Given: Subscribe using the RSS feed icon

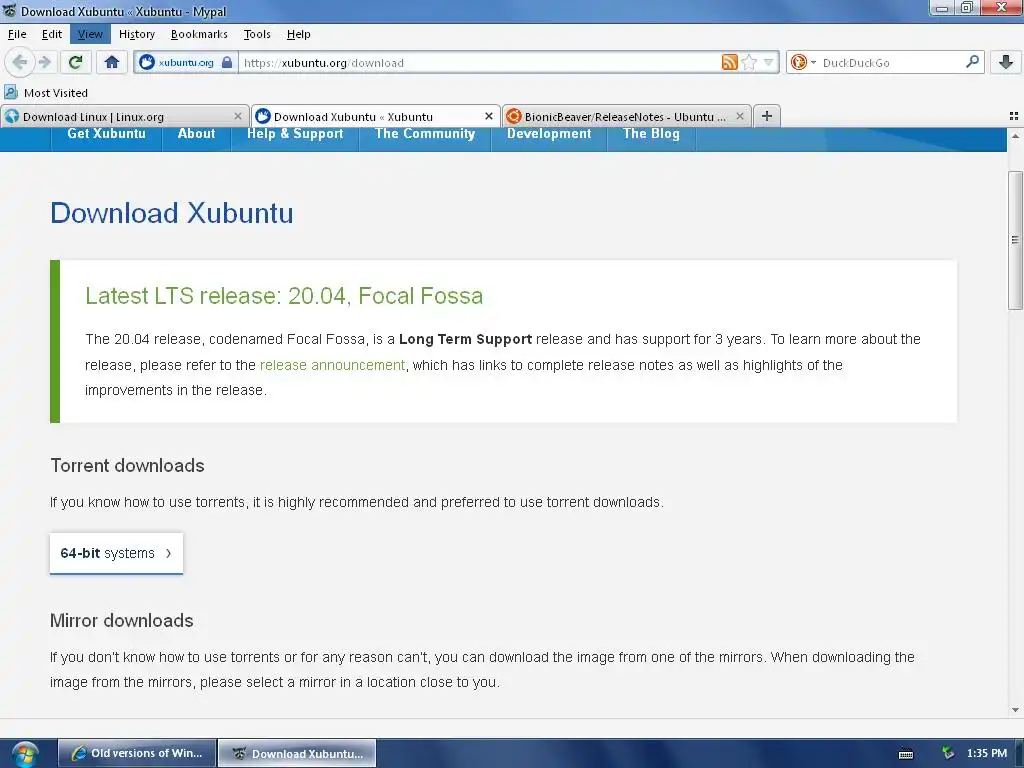Looking at the screenshot, I should (729, 63).
